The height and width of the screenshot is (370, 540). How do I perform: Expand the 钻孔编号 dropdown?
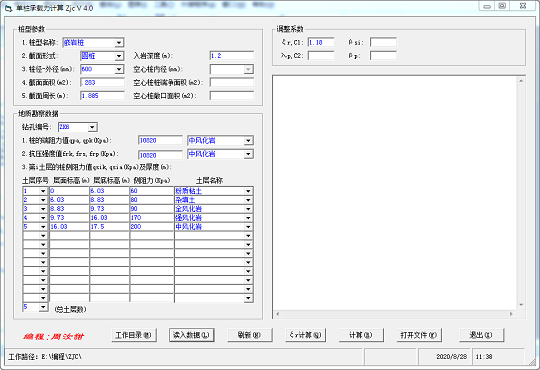coord(92,127)
